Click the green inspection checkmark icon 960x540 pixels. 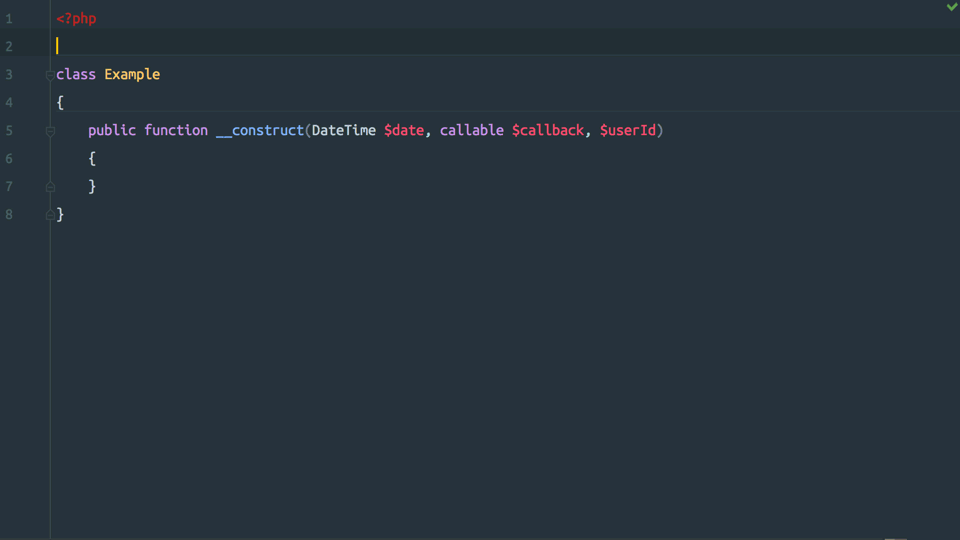[x=952, y=7]
